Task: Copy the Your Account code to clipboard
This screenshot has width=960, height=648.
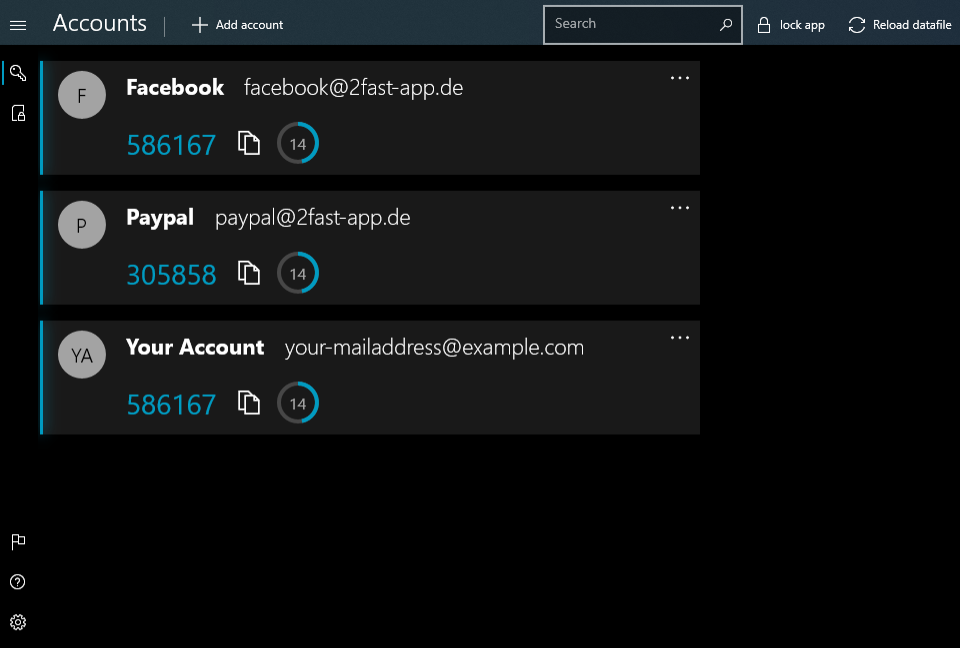Action: (x=249, y=402)
